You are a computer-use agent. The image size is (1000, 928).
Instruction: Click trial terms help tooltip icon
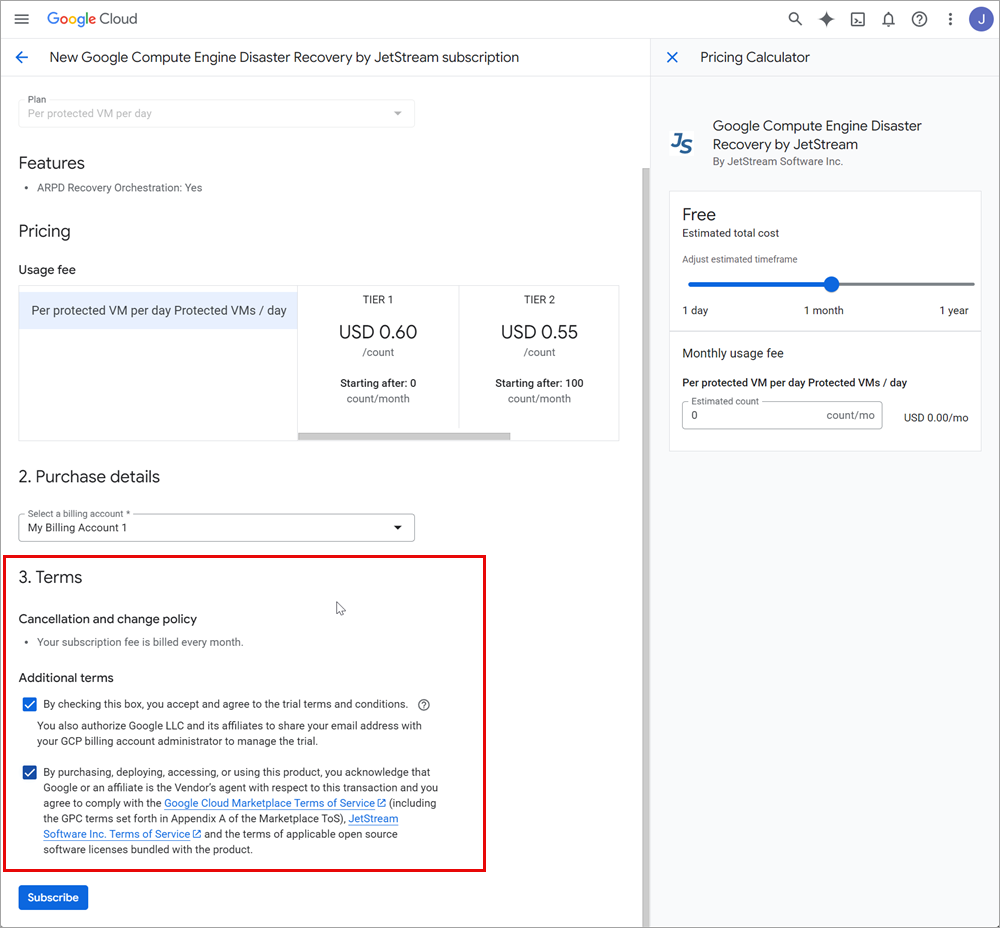click(424, 705)
